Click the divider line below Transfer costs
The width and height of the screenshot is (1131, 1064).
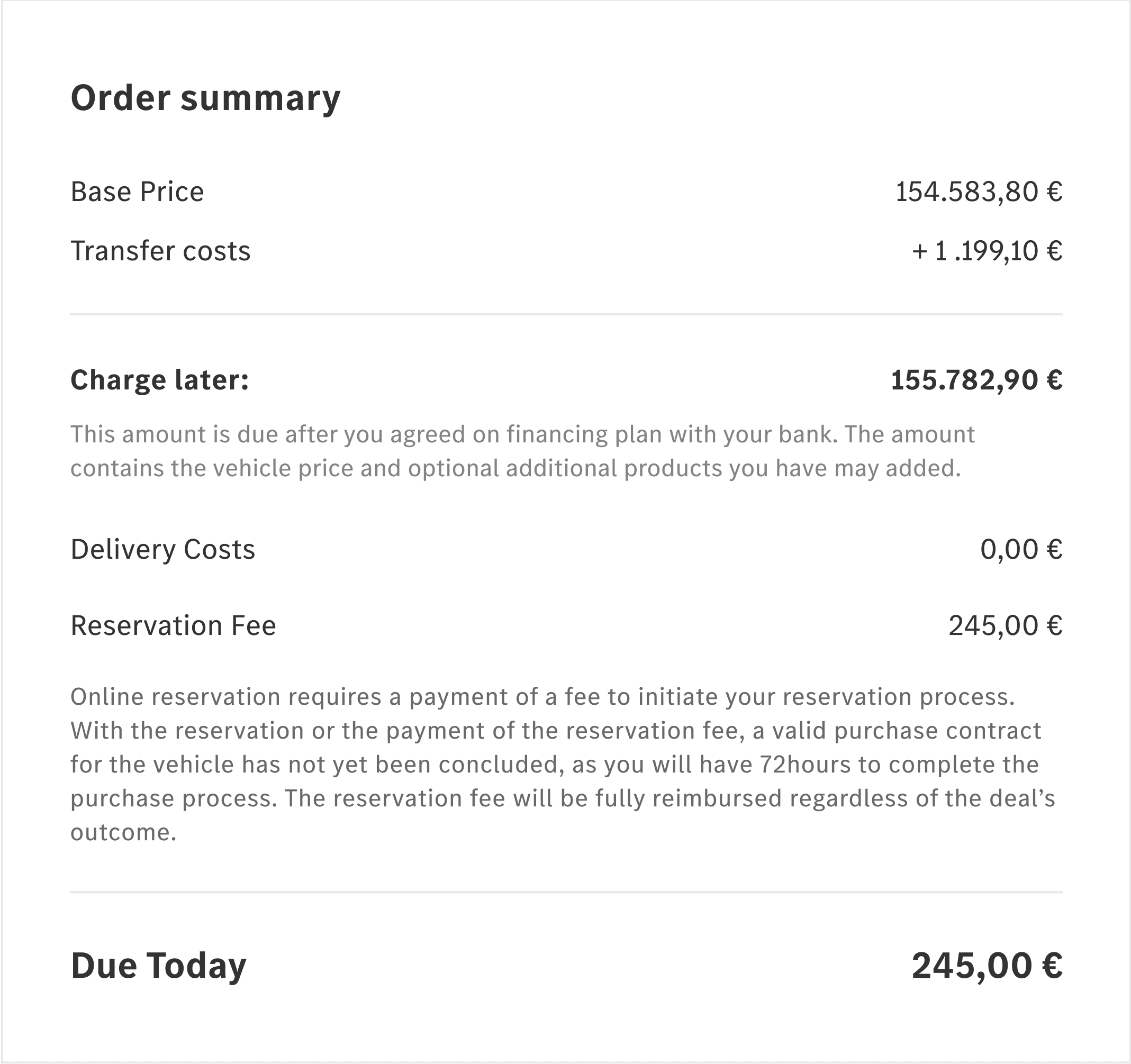pos(565,314)
